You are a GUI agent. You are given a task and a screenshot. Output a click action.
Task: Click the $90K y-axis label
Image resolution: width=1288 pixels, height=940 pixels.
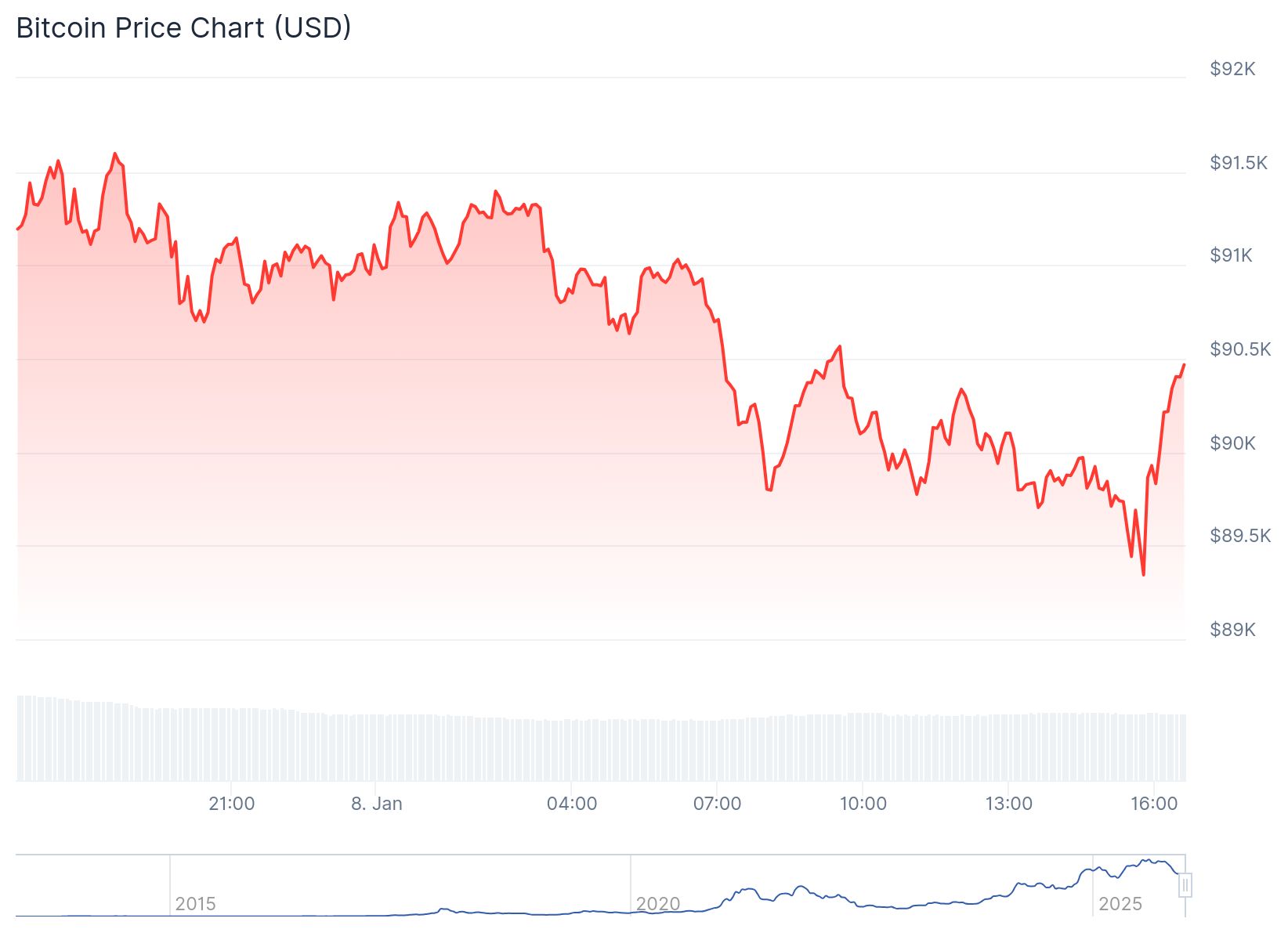click(x=1232, y=443)
